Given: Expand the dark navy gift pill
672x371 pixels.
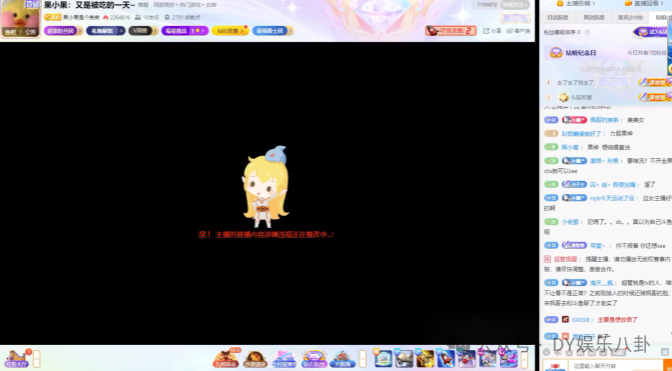Looking at the screenshot, I should 105,30.
